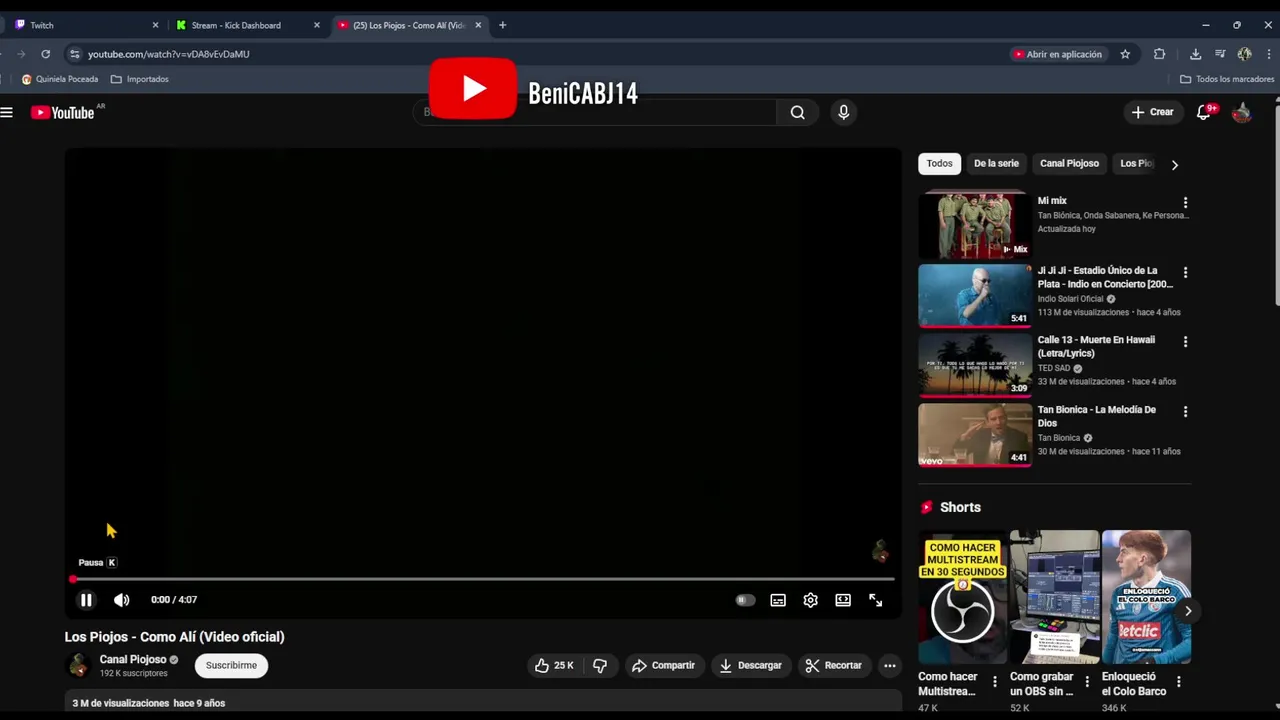Open the Como hacer Multistream short
Screen dimensions: 1280x720
point(962,597)
